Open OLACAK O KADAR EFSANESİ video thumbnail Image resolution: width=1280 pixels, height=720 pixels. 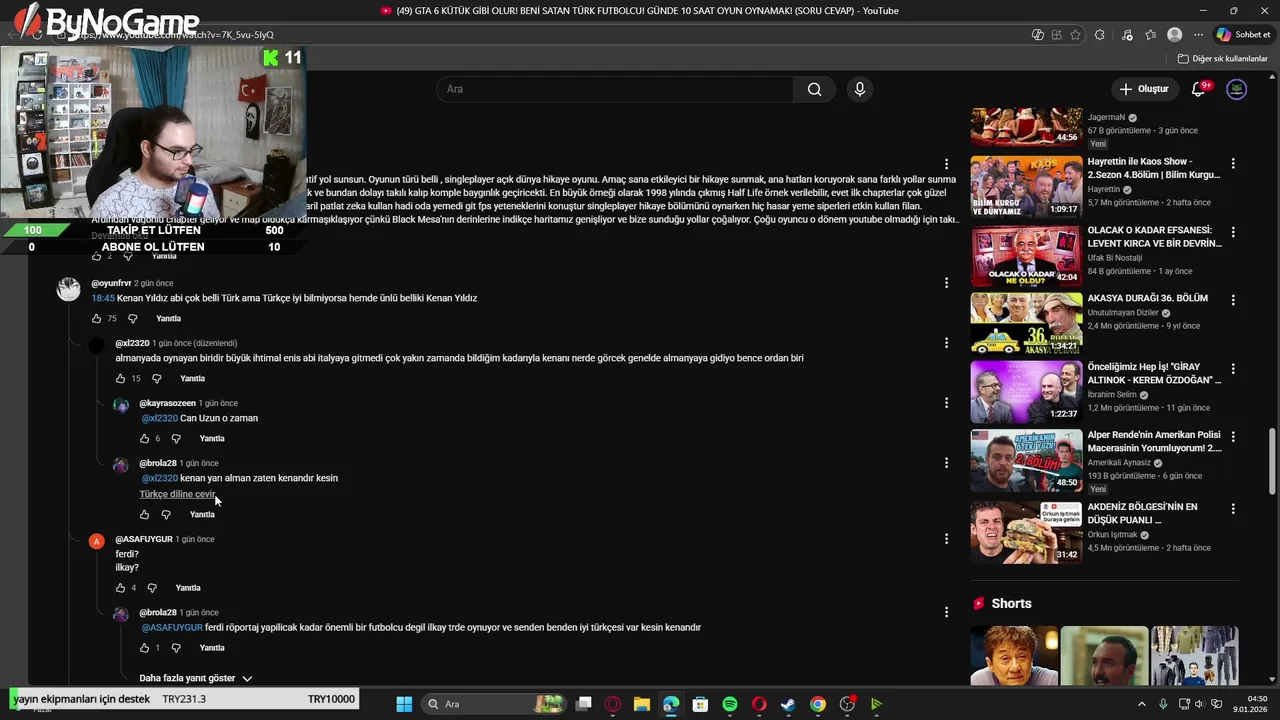point(1026,255)
